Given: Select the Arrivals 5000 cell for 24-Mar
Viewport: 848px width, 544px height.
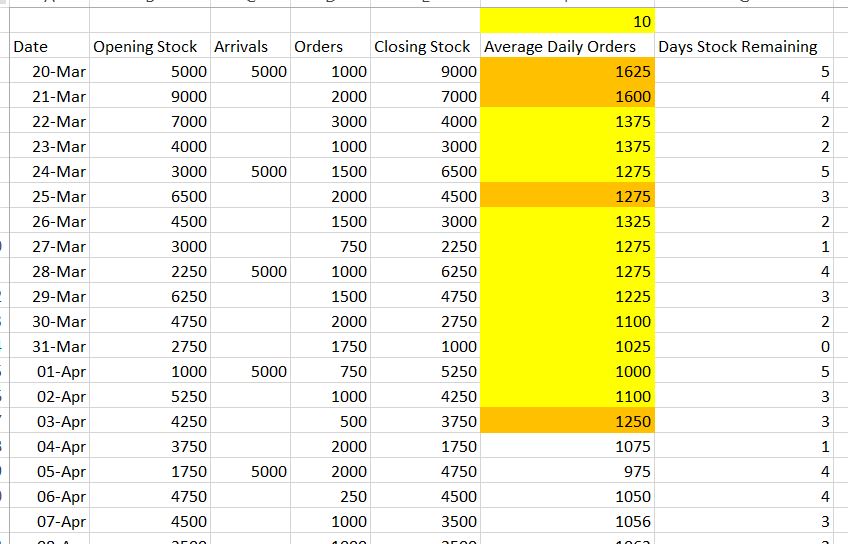Looking at the screenshot, I should coord(250,171).
